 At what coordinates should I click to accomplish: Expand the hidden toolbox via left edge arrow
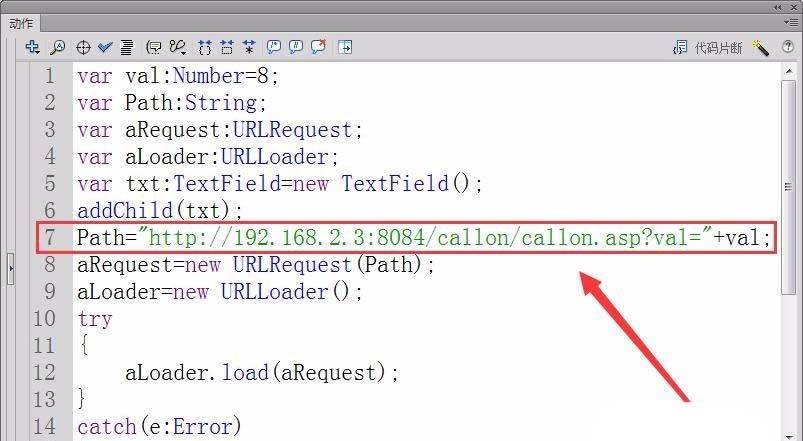(10, 267)
